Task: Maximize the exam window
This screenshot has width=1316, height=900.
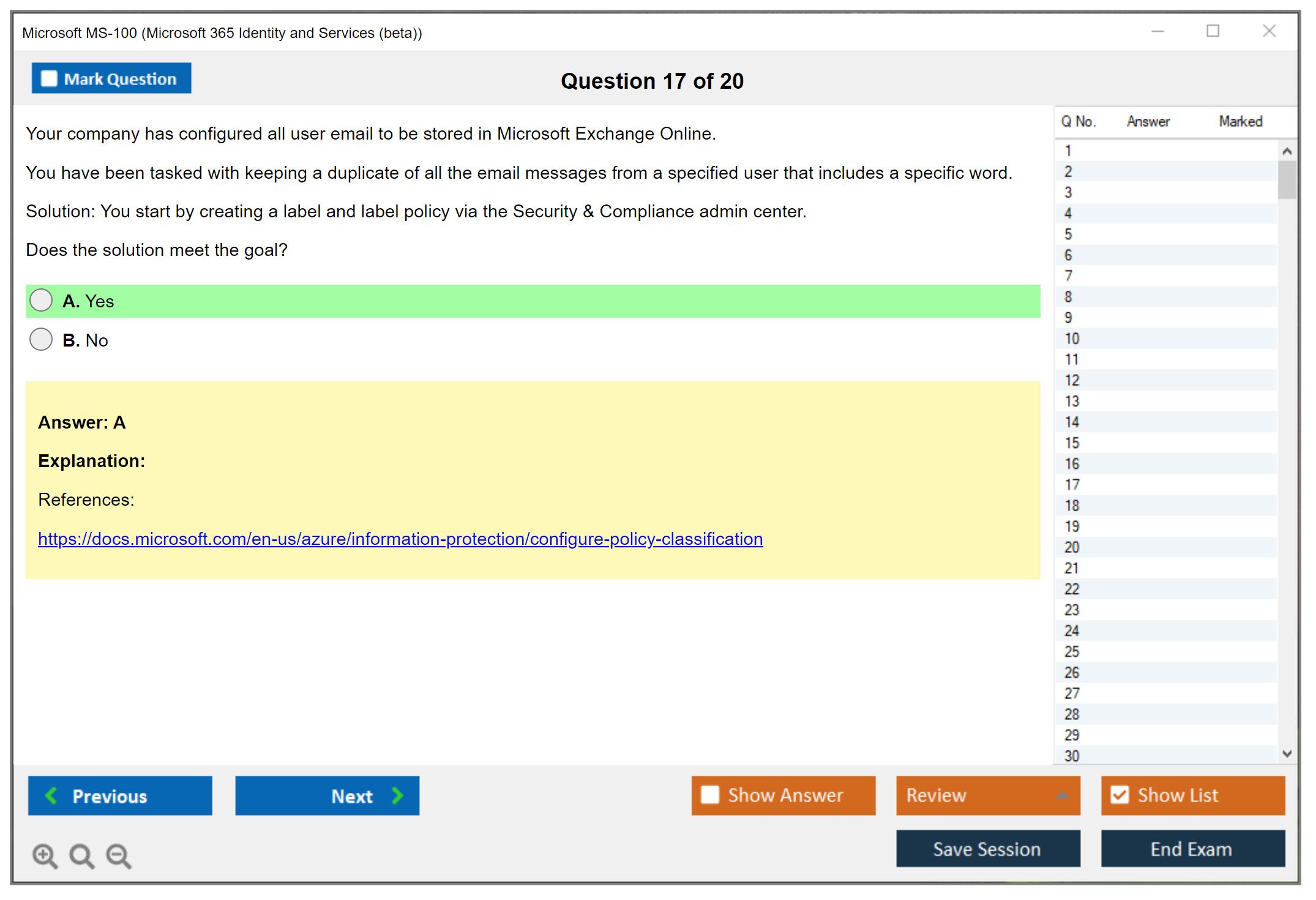Action: point(1213,31)
